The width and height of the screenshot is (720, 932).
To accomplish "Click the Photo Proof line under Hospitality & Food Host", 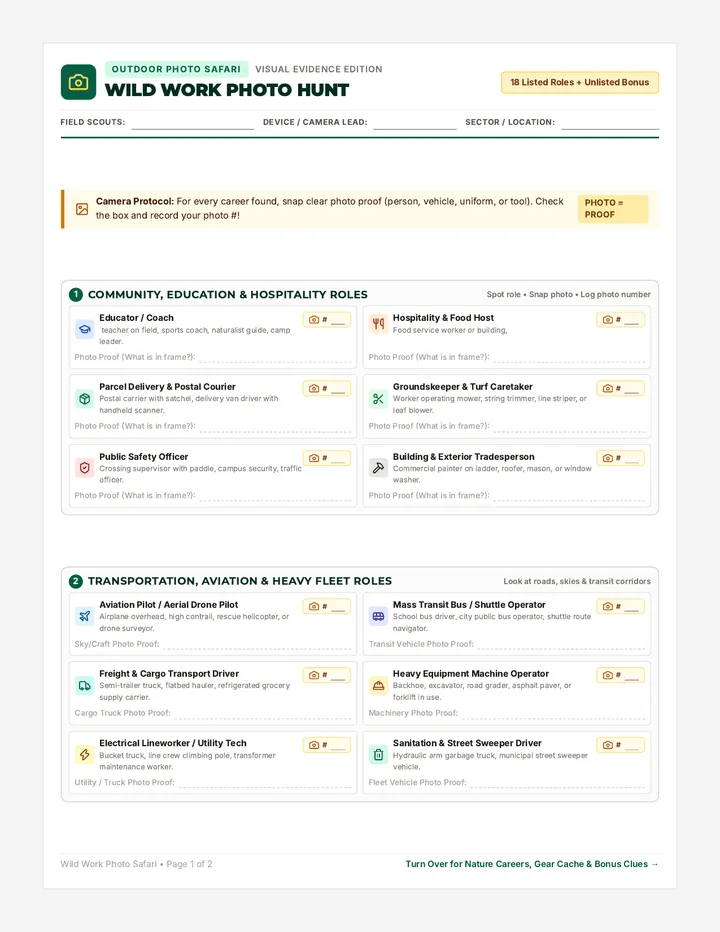I will pos(569,358).
